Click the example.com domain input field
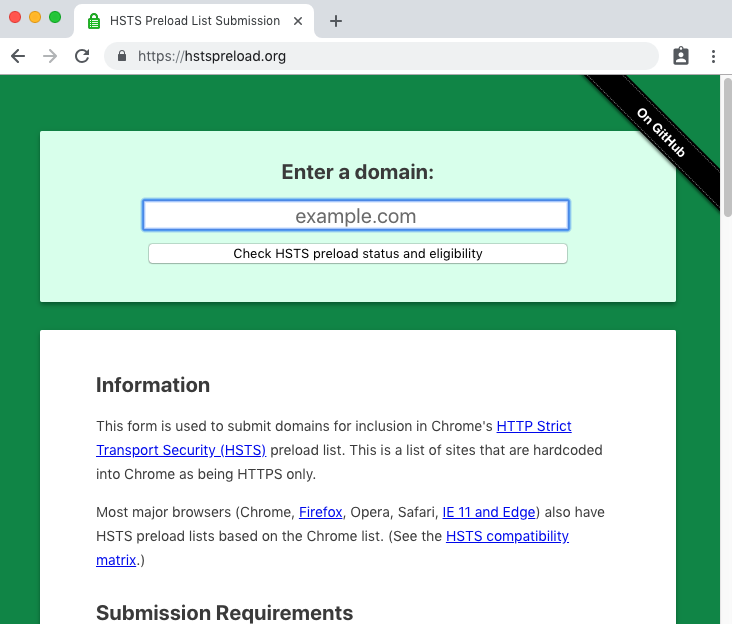 pos(356,215)
